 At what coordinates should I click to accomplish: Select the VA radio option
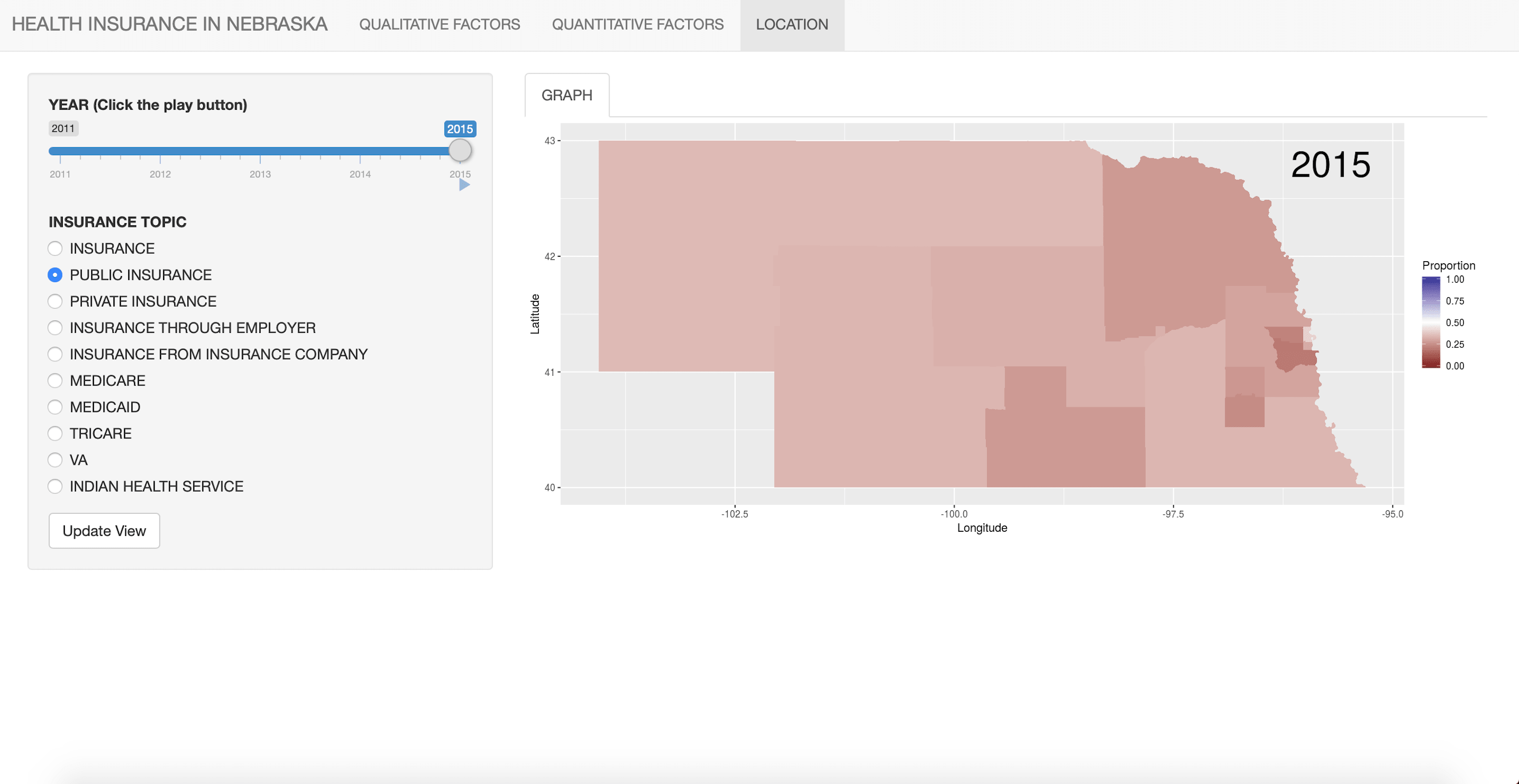click(x=55, y=460)
